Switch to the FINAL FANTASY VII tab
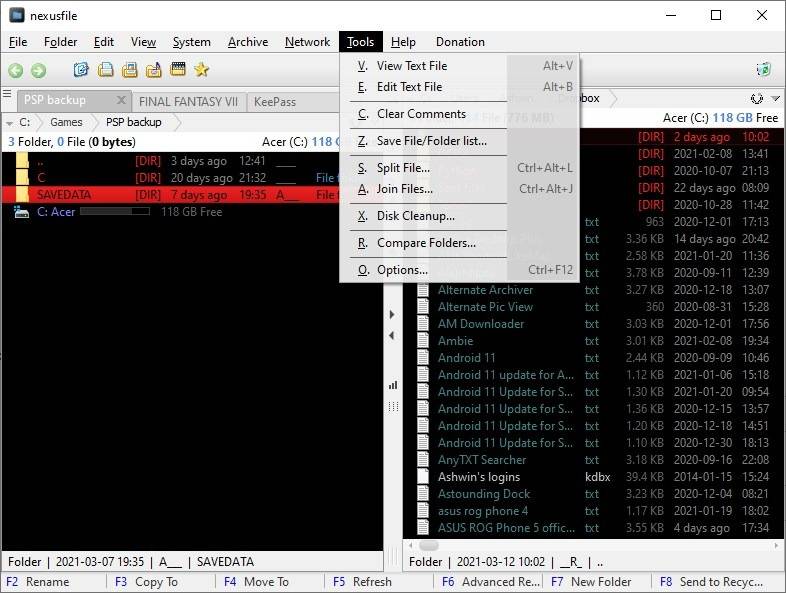 [x=188, y=102]
